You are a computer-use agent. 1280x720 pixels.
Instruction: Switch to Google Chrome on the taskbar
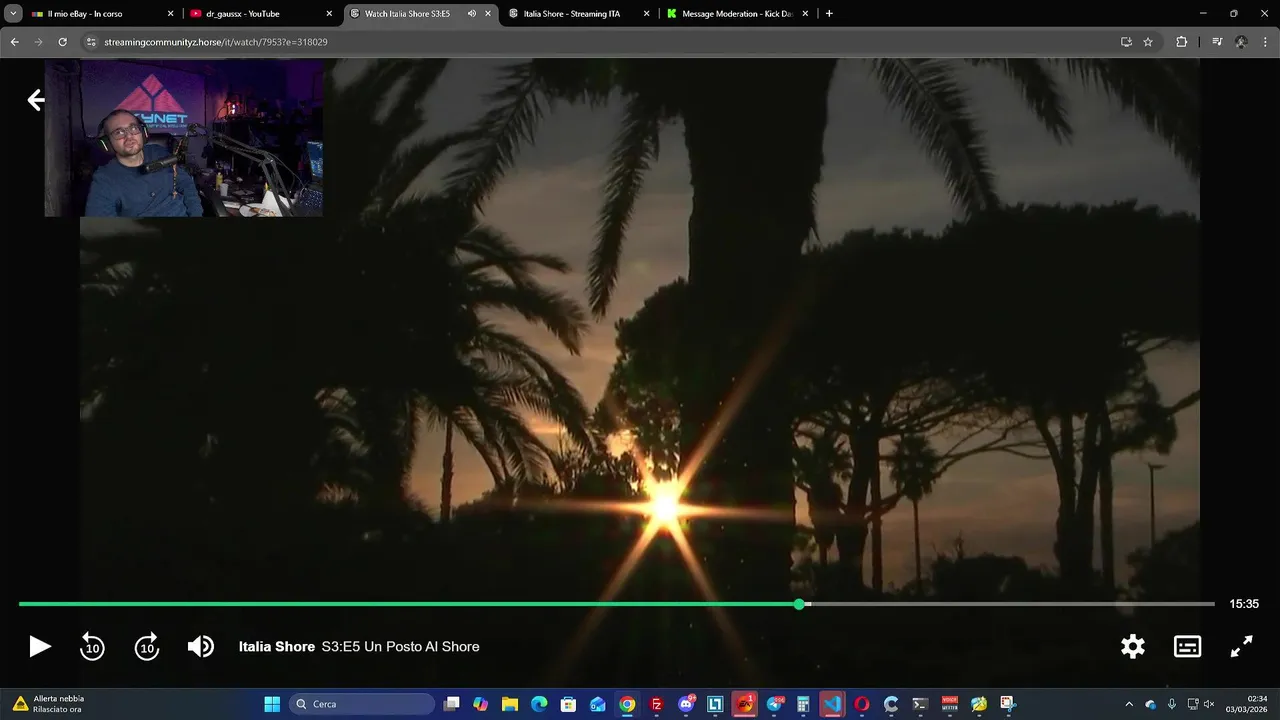click(627, 704)
